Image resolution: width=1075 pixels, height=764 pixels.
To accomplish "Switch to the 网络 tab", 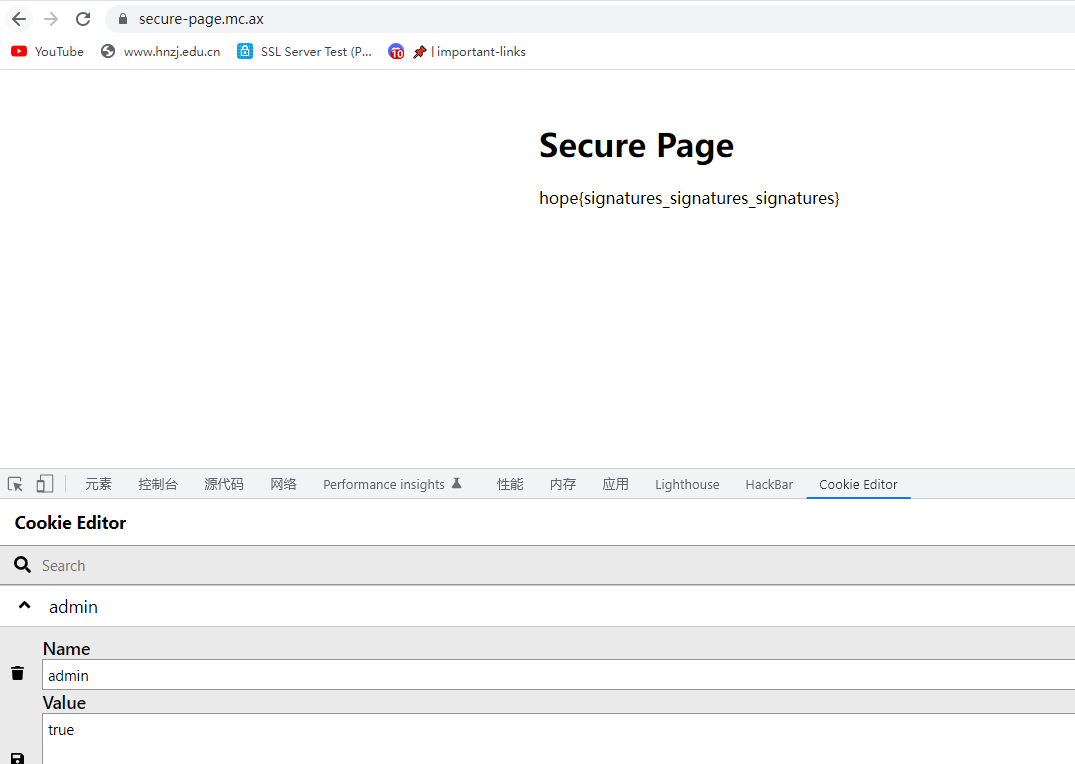I will coord(283,484).
